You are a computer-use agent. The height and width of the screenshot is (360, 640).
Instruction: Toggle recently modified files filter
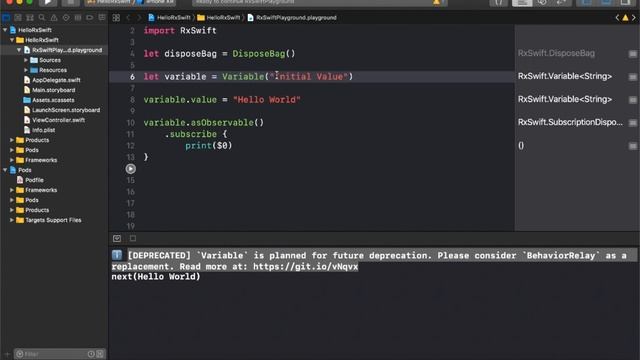point(91,354)
